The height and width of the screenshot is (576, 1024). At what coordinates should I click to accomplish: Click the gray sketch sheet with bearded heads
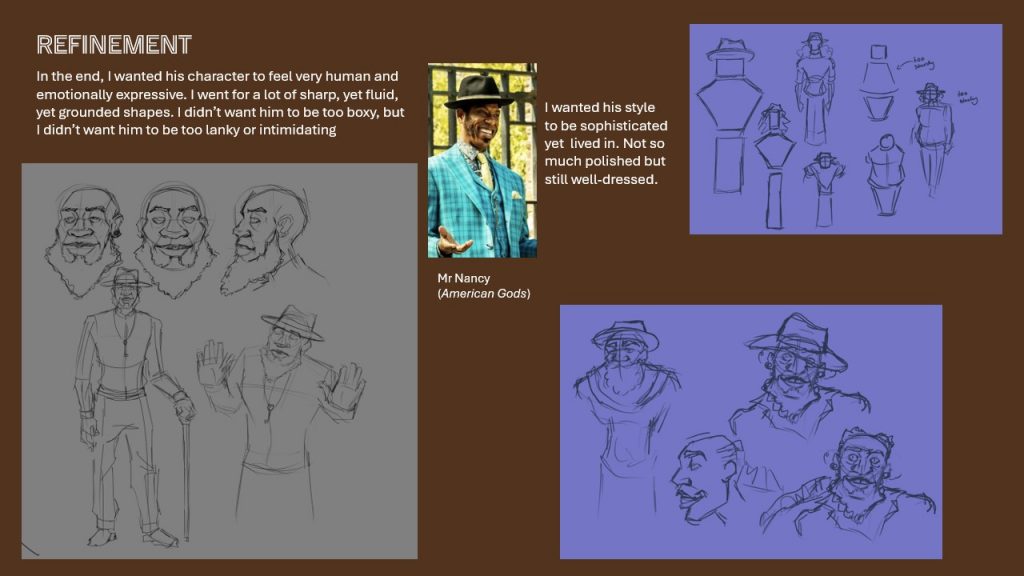(219, 361)
